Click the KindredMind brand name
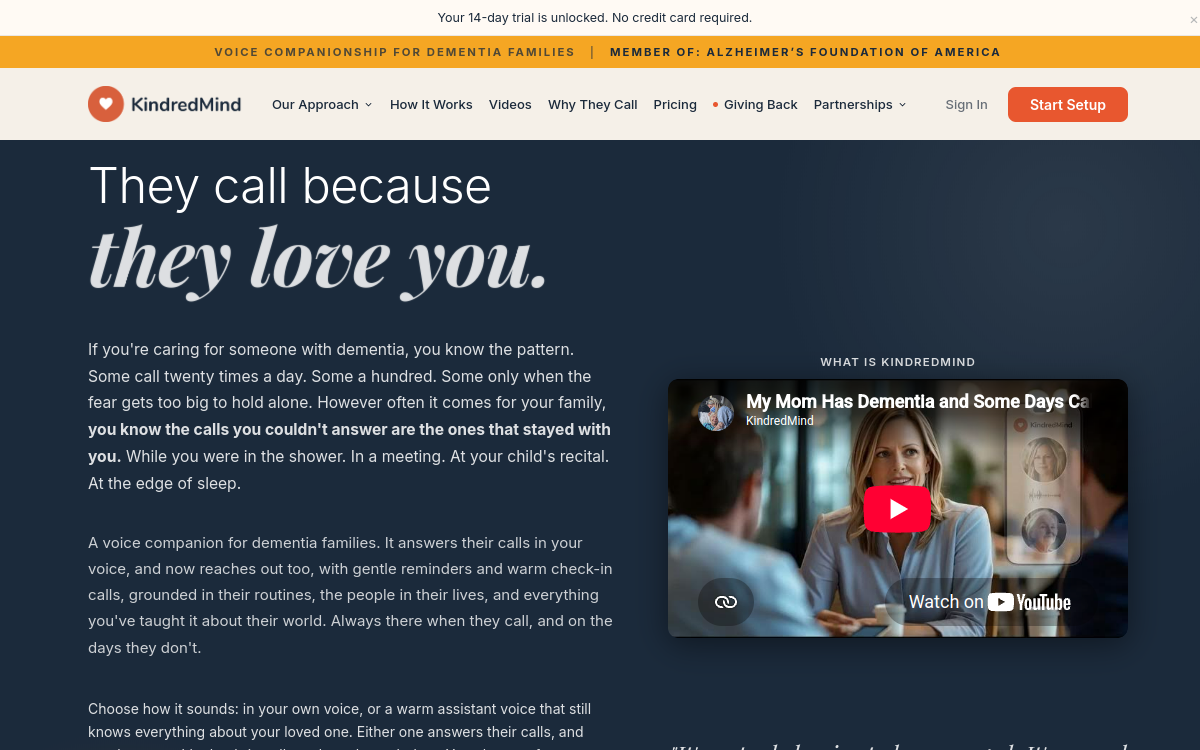 186,104
